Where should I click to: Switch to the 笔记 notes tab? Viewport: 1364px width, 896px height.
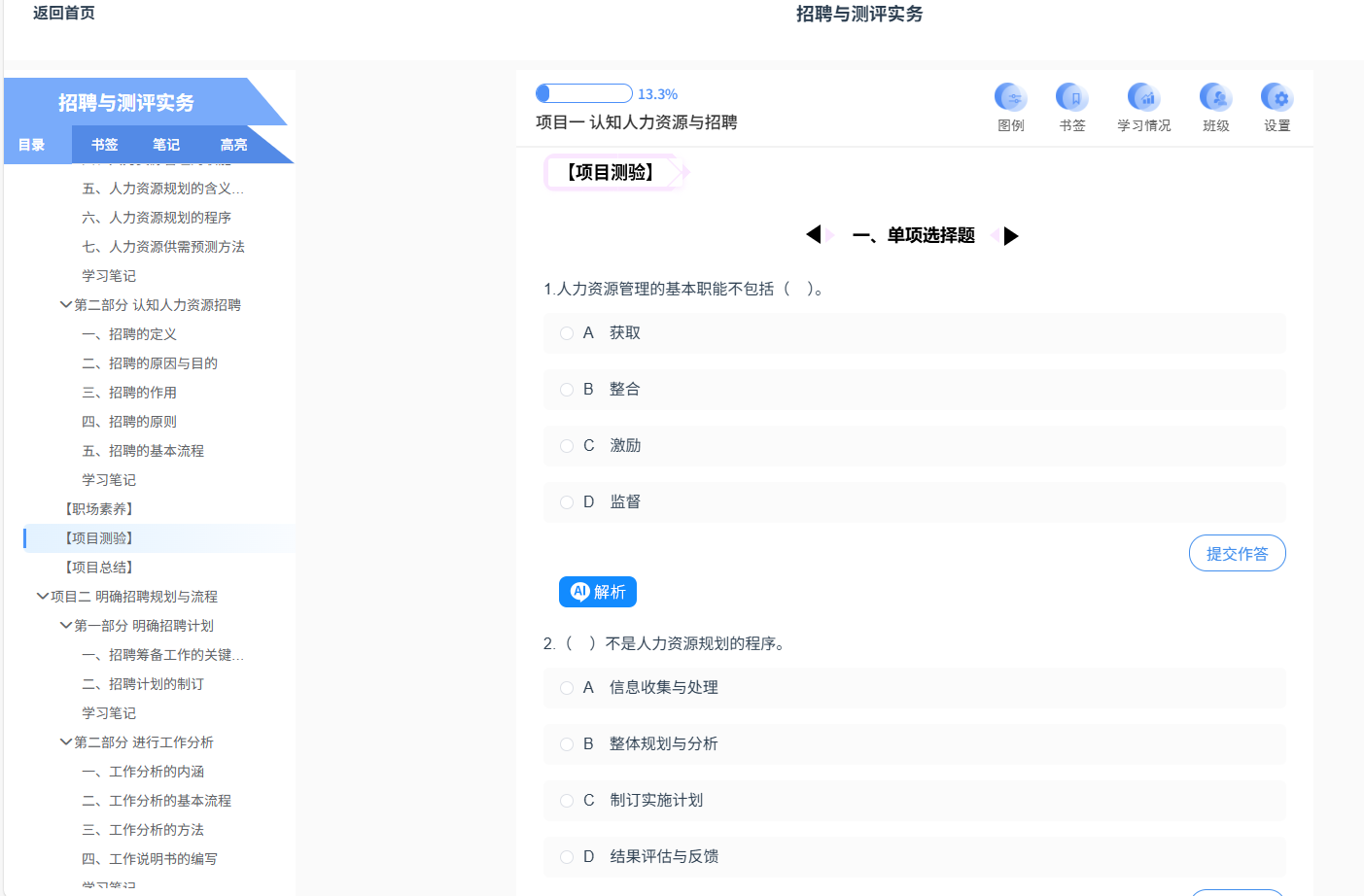pos(165,145)
